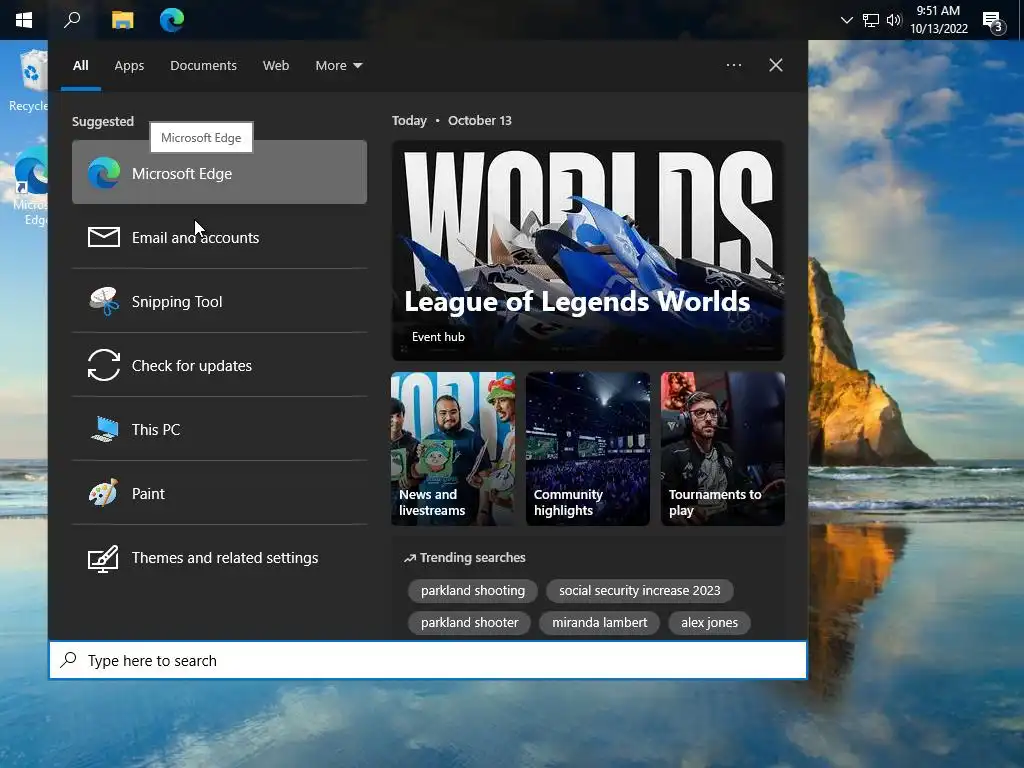
Task: Click the Snipping Tool scissors icon
Action: coord(104,301)
